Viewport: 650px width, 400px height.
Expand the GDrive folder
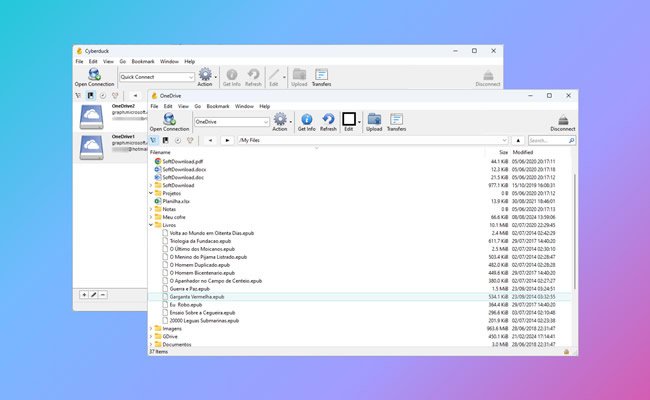pos(151,336)
